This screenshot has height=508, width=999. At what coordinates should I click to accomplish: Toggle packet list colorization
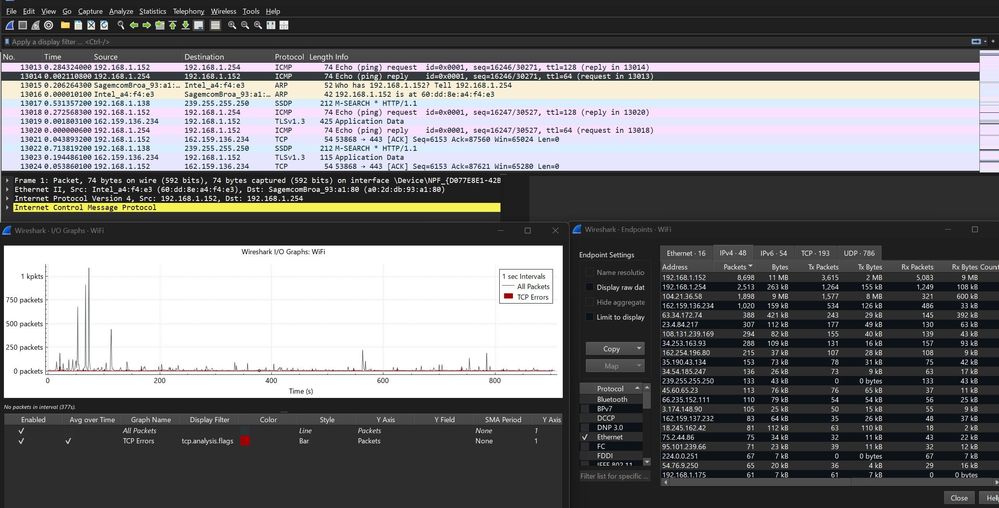[215, 25]
